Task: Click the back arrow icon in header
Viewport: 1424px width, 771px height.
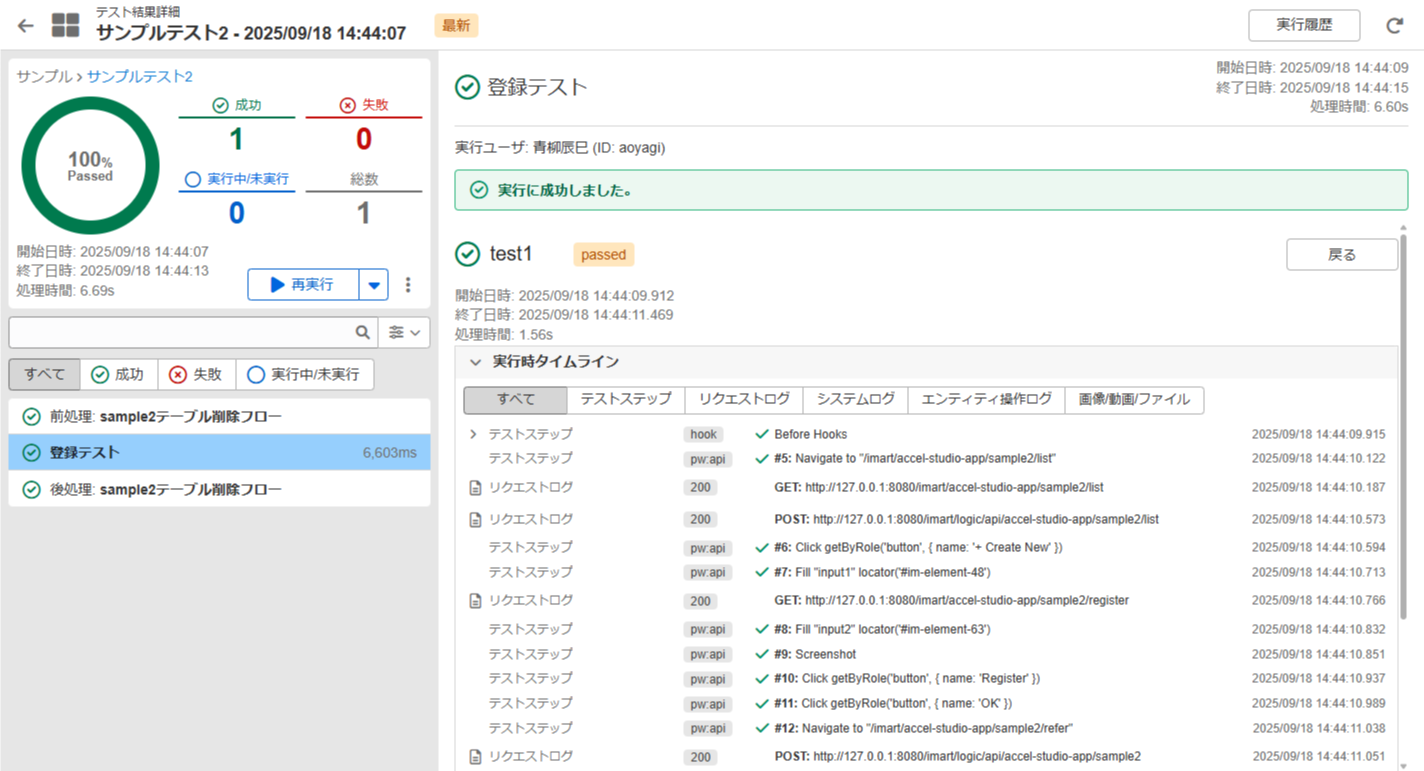Action: coord(26,26)
